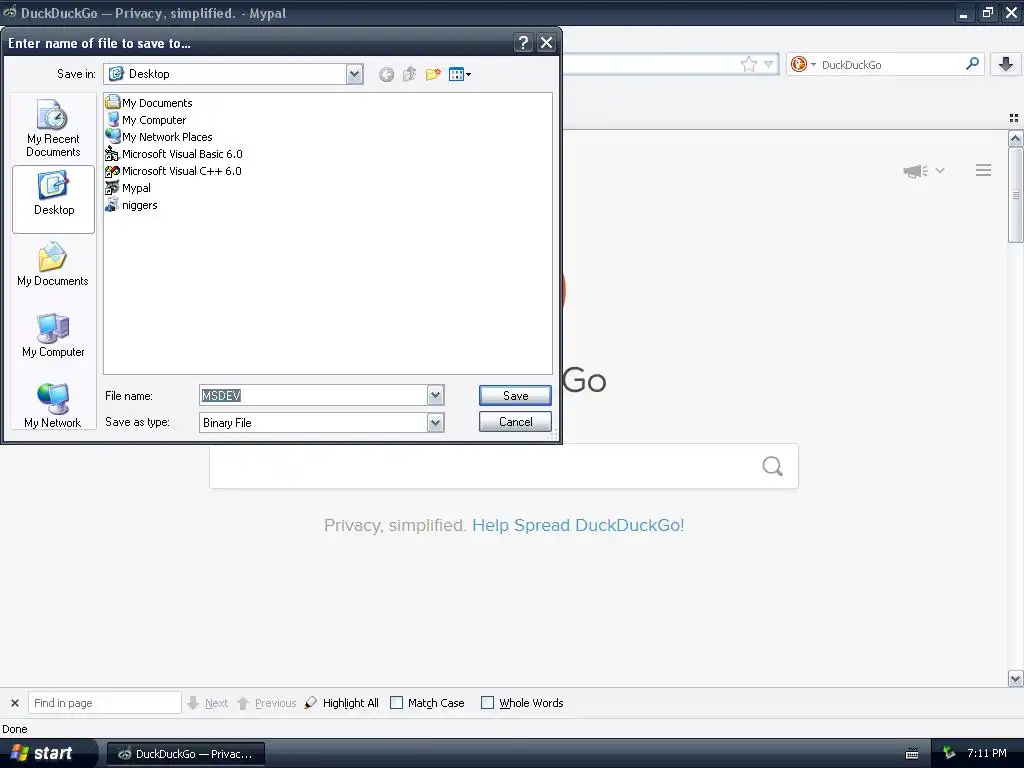Screen dimensions: 1024x768
Task: Select Microsoft Visual C++ 6.0 shortcut
Action: (174, 170)
